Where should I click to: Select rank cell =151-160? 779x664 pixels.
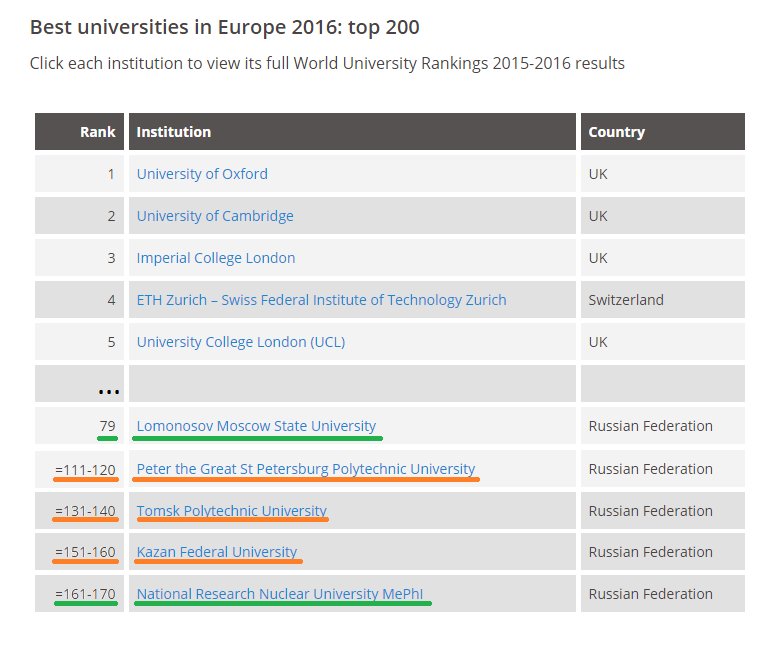pyautogui.click(x=79, y=552)
